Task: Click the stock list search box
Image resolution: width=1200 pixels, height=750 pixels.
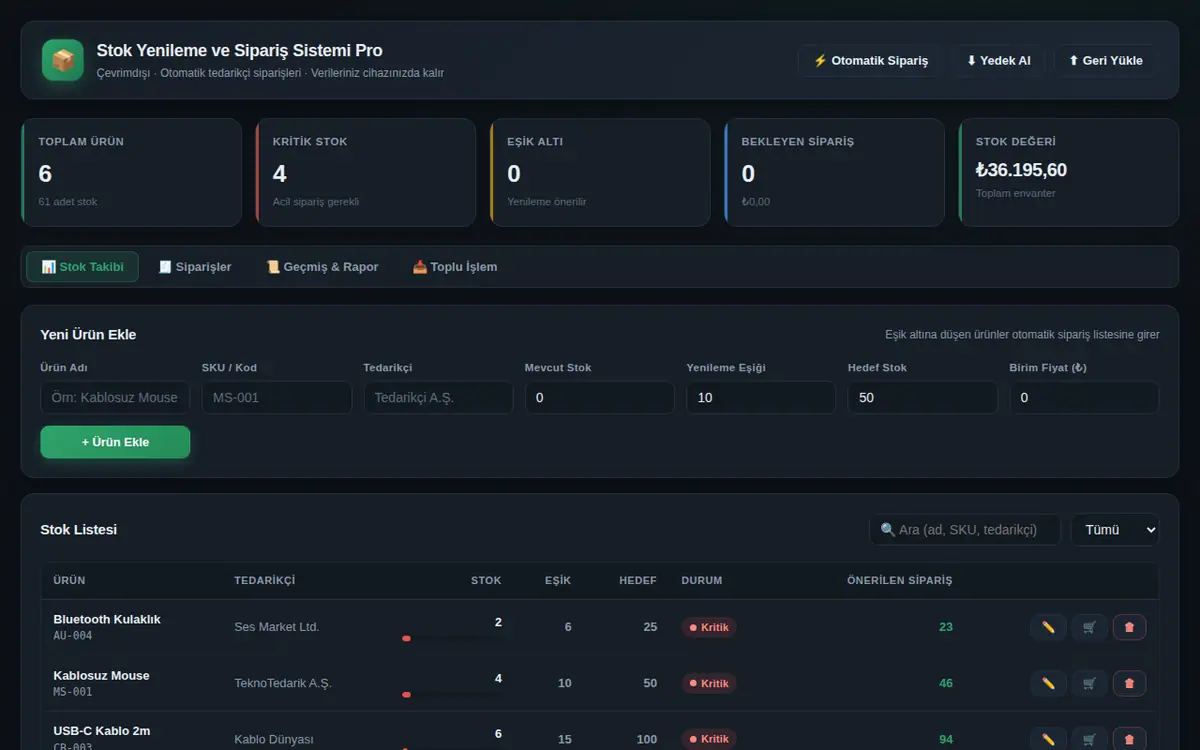Action: [965, 530]
